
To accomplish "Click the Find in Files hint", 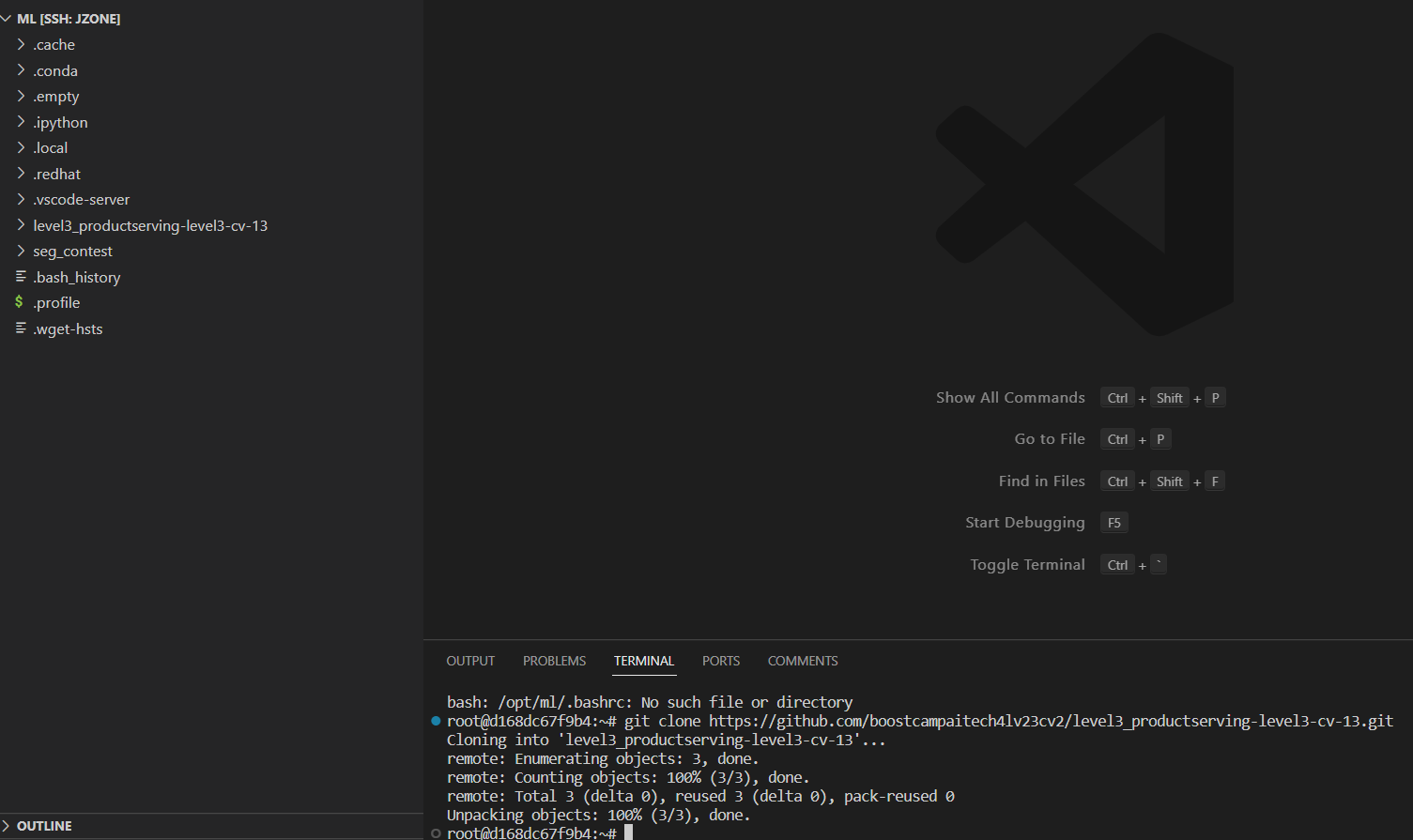I will 1041,481.
